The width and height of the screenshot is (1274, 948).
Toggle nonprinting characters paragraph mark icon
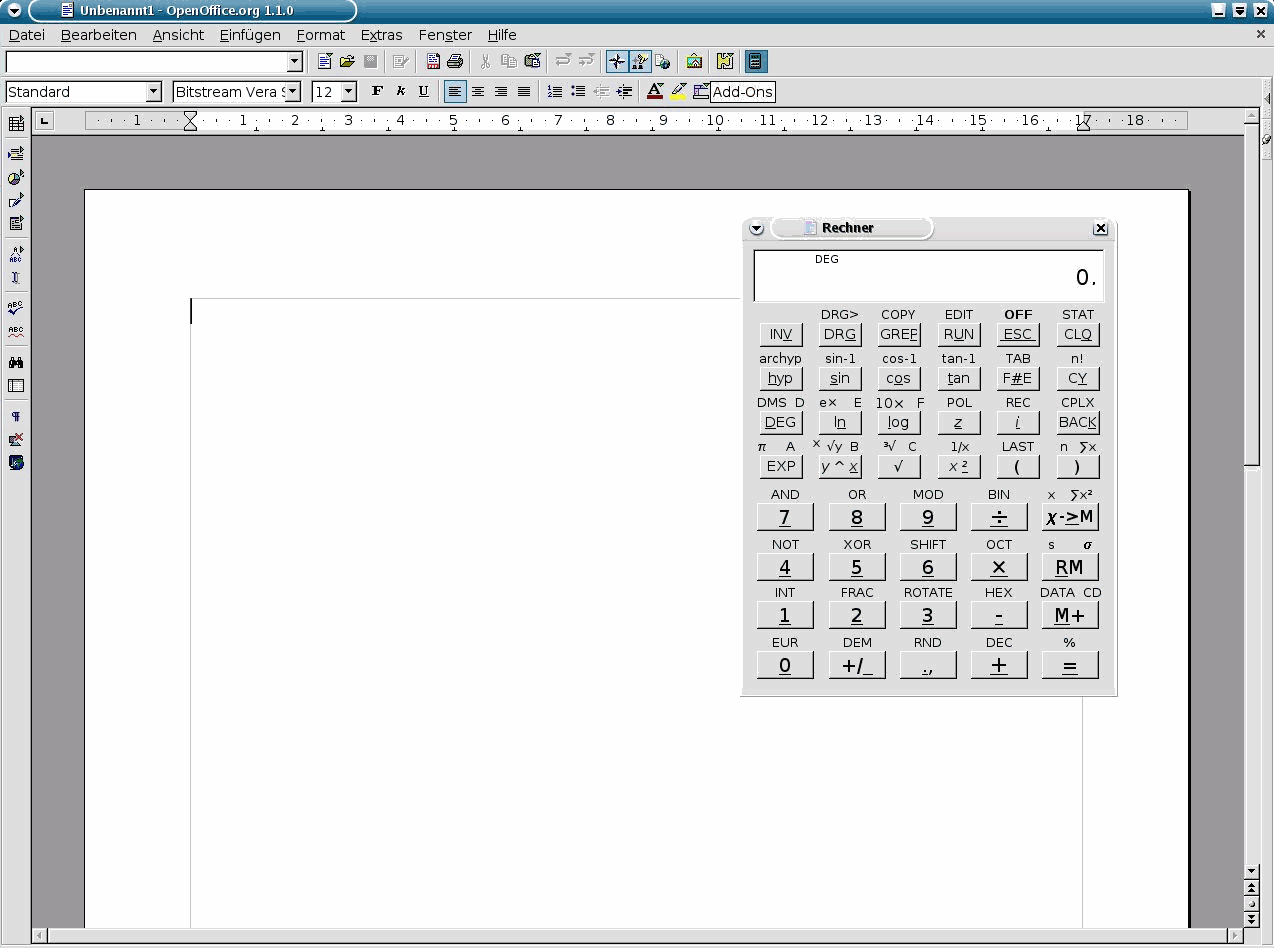point(16,416)
